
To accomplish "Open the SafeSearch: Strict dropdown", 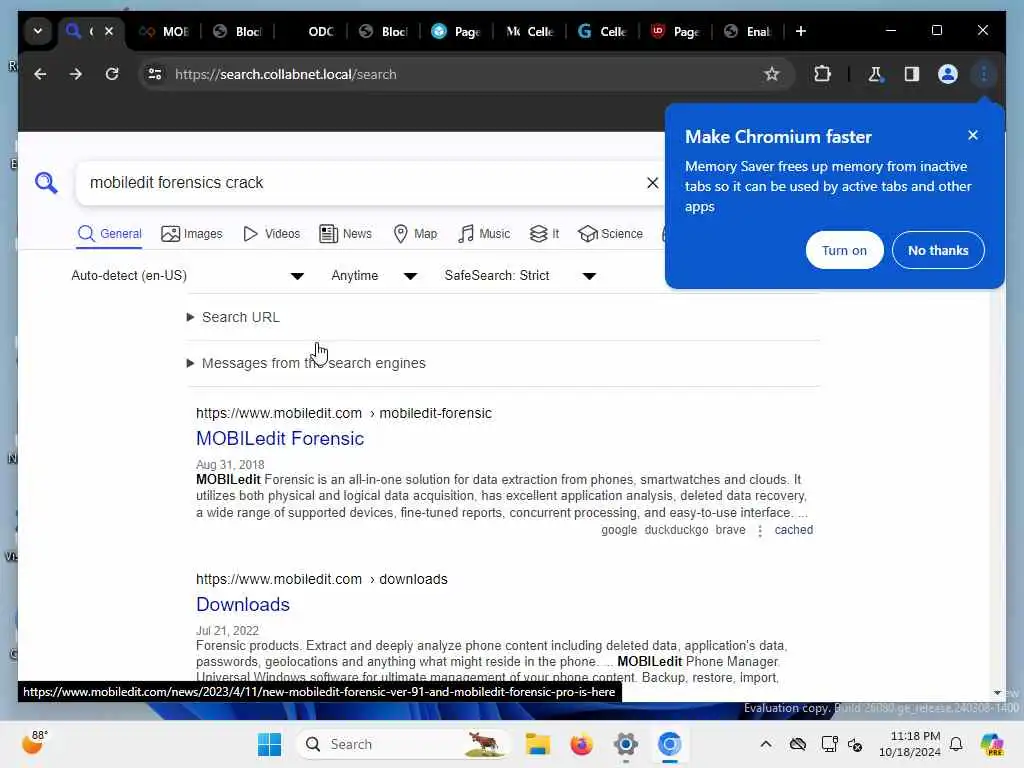I will 520,276.
